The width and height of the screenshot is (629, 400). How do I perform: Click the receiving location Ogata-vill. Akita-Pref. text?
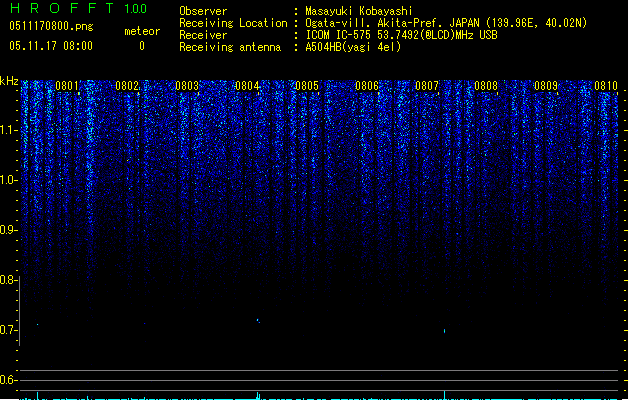446,23
